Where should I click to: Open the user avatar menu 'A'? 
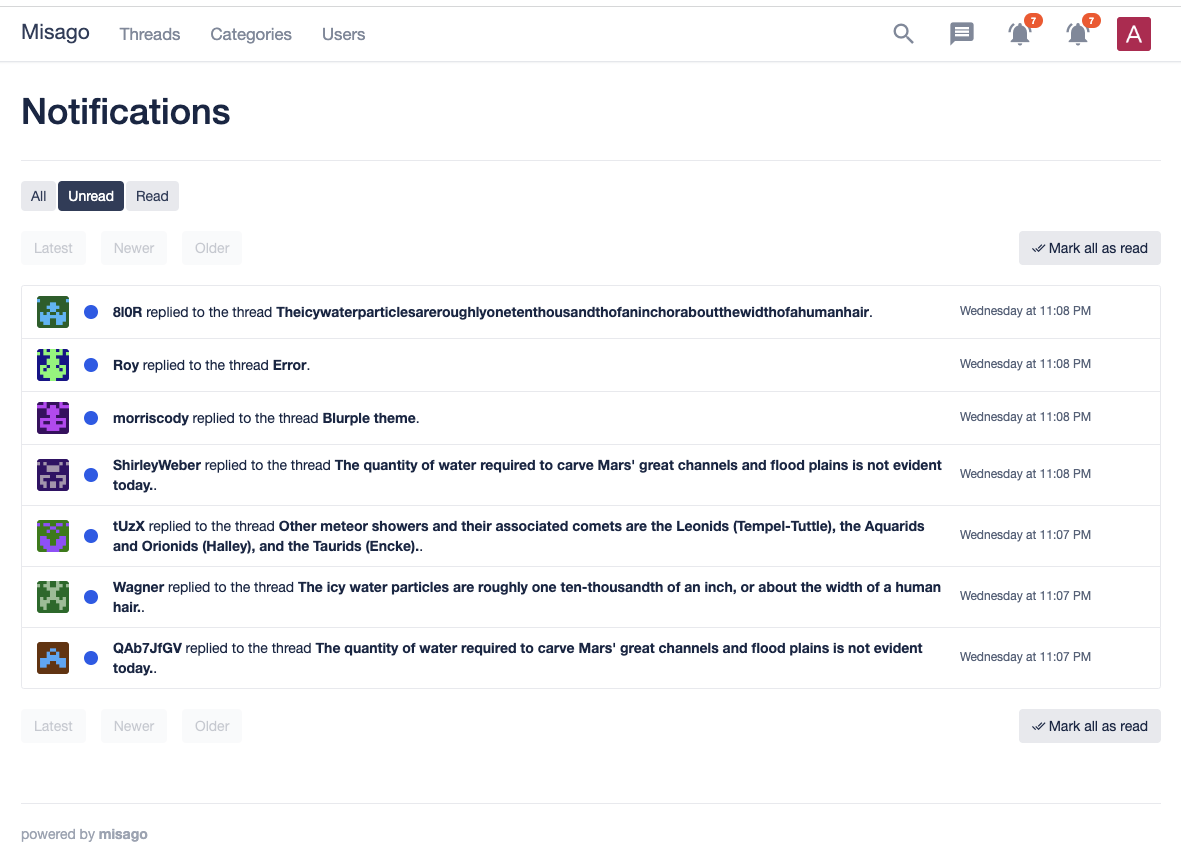1133,34
